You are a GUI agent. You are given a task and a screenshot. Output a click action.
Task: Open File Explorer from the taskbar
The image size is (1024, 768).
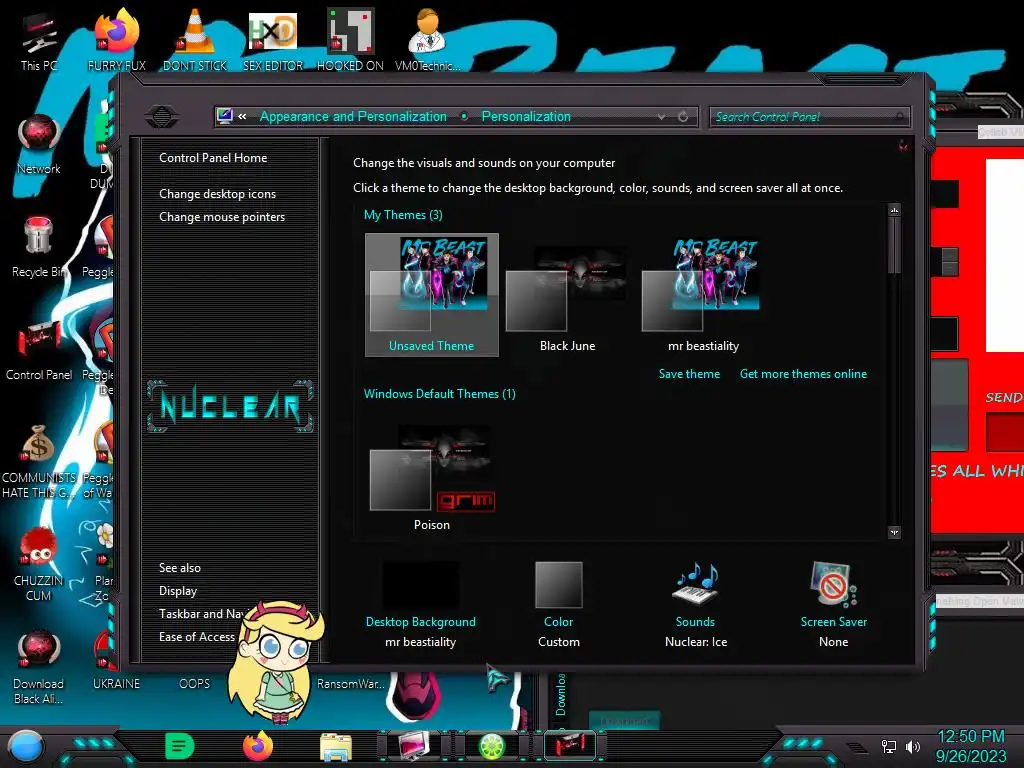tap(336, 746)
